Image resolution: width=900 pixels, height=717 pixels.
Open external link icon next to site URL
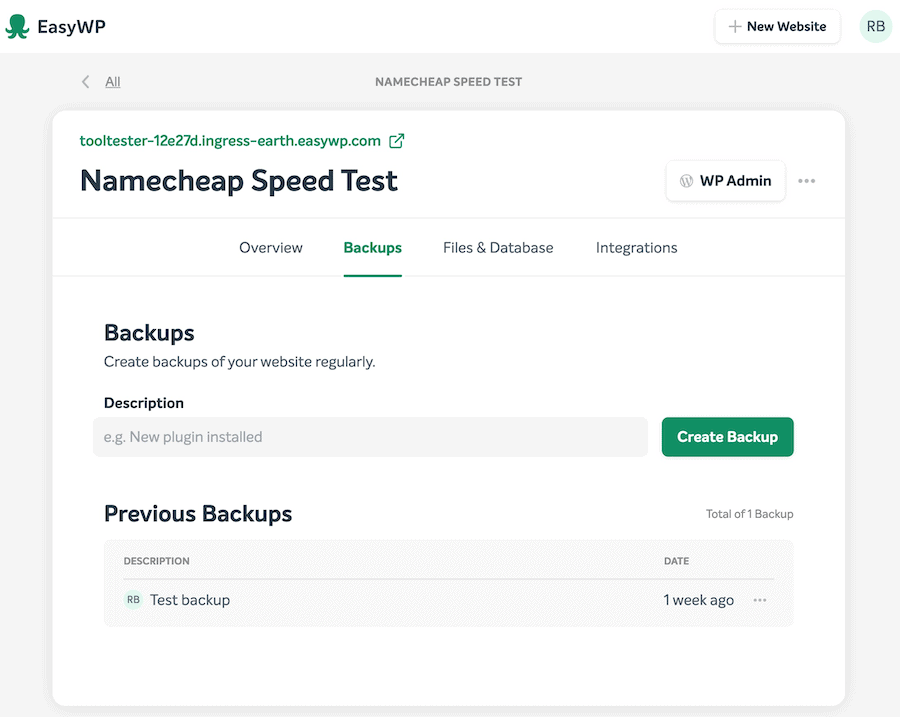pyautogui.click(x=397, y=141)
